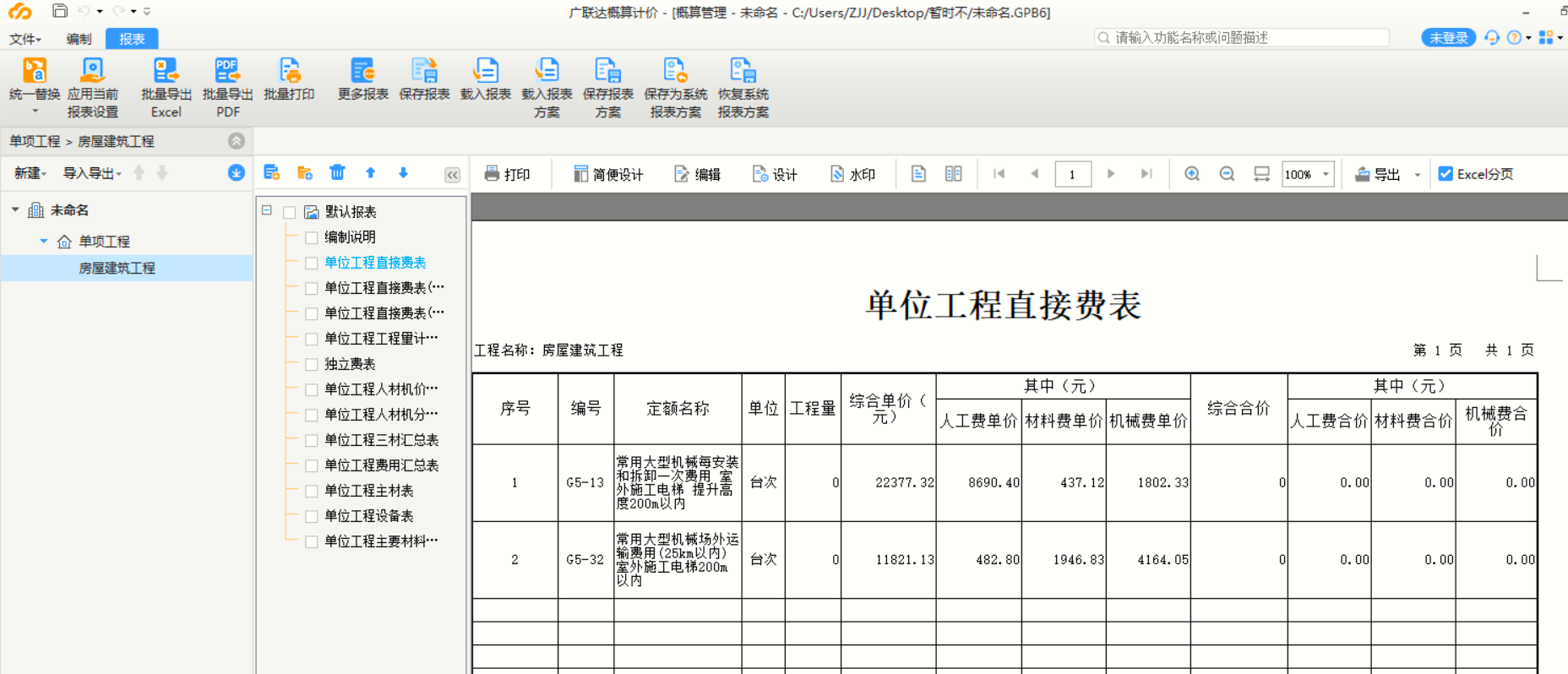
Task: Check 单位工程三材汇总表 checkbox
Action: click(x=312, y=440)
